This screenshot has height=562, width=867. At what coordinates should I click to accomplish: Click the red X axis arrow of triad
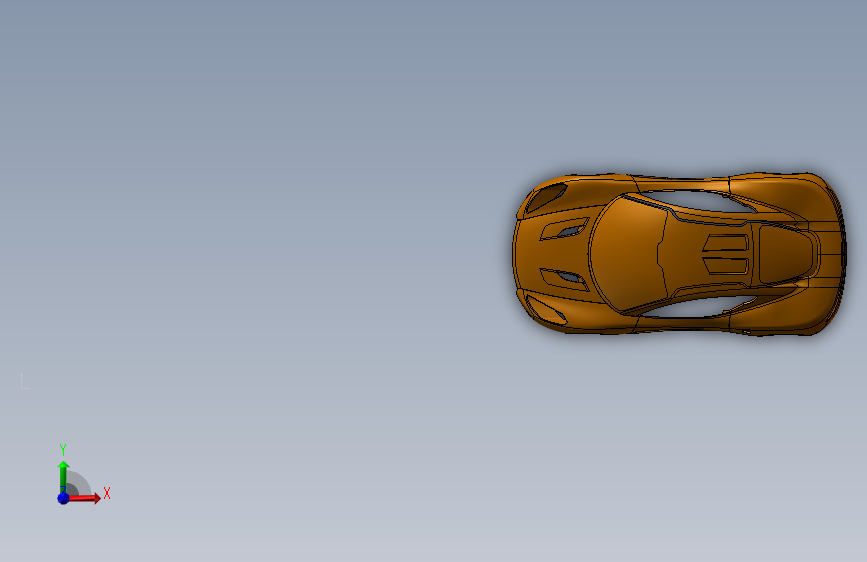coord(84,498)
